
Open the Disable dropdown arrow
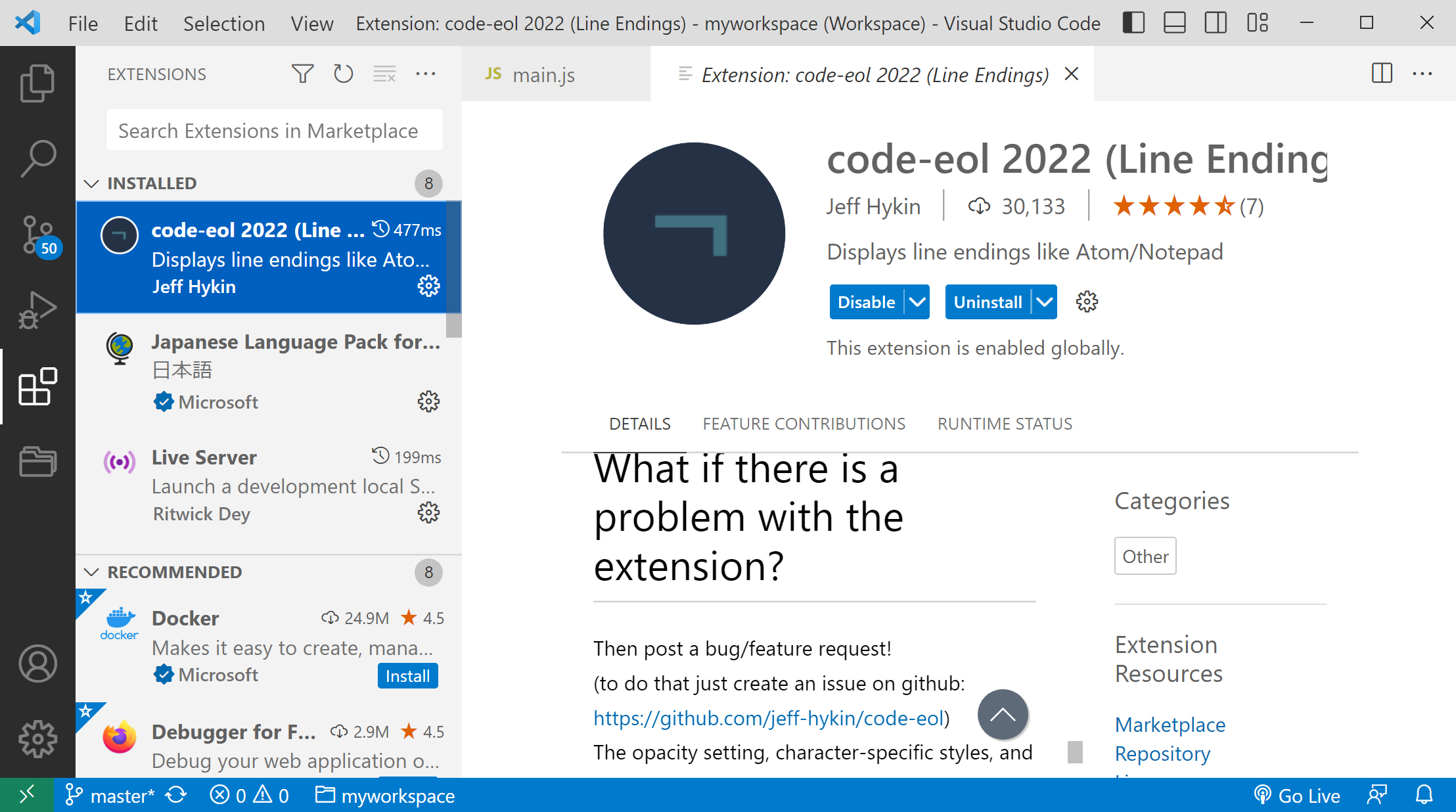(917, 302)
